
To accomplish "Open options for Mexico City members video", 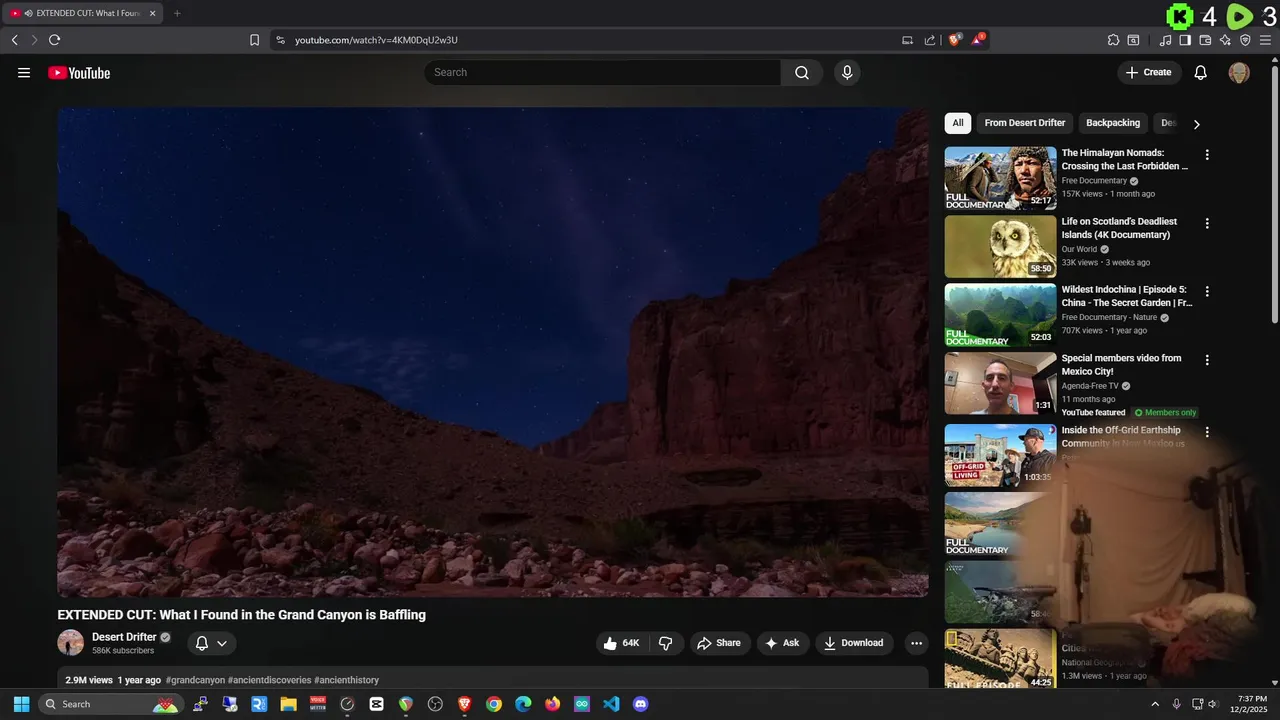I will coord(1207,360).
